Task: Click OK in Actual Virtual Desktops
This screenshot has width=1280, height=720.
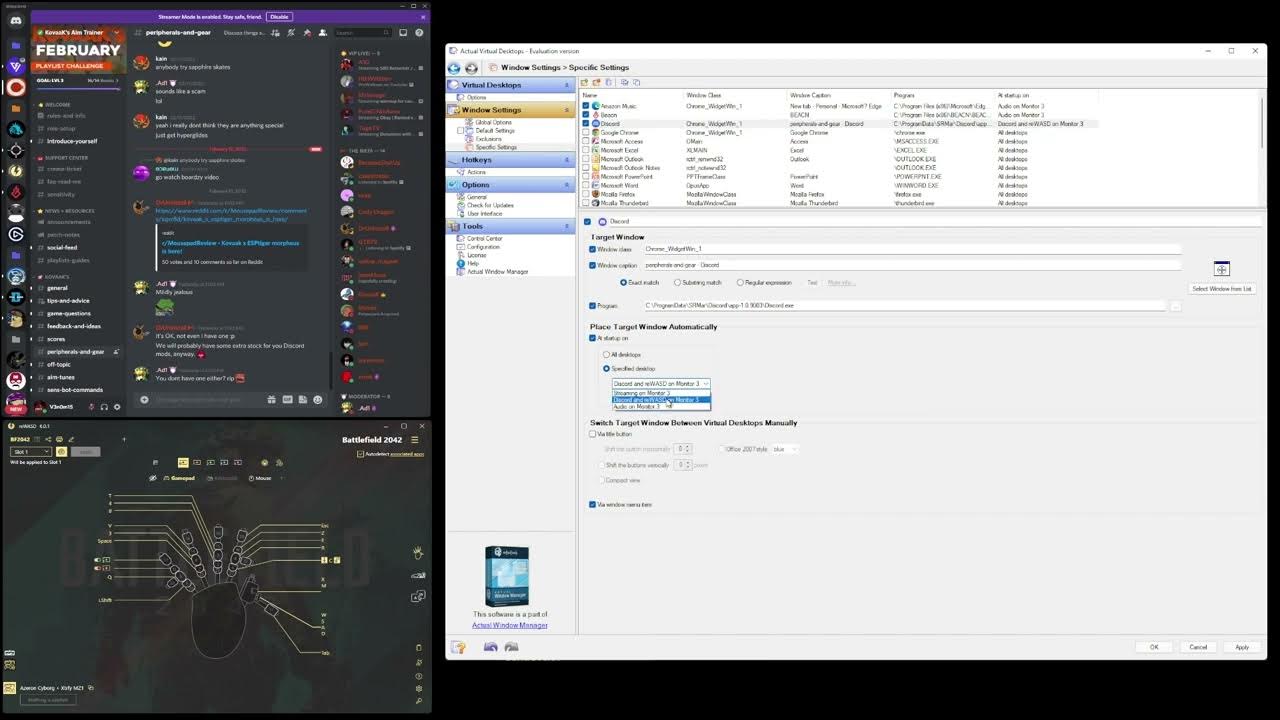Action: tap(1154, 647)
